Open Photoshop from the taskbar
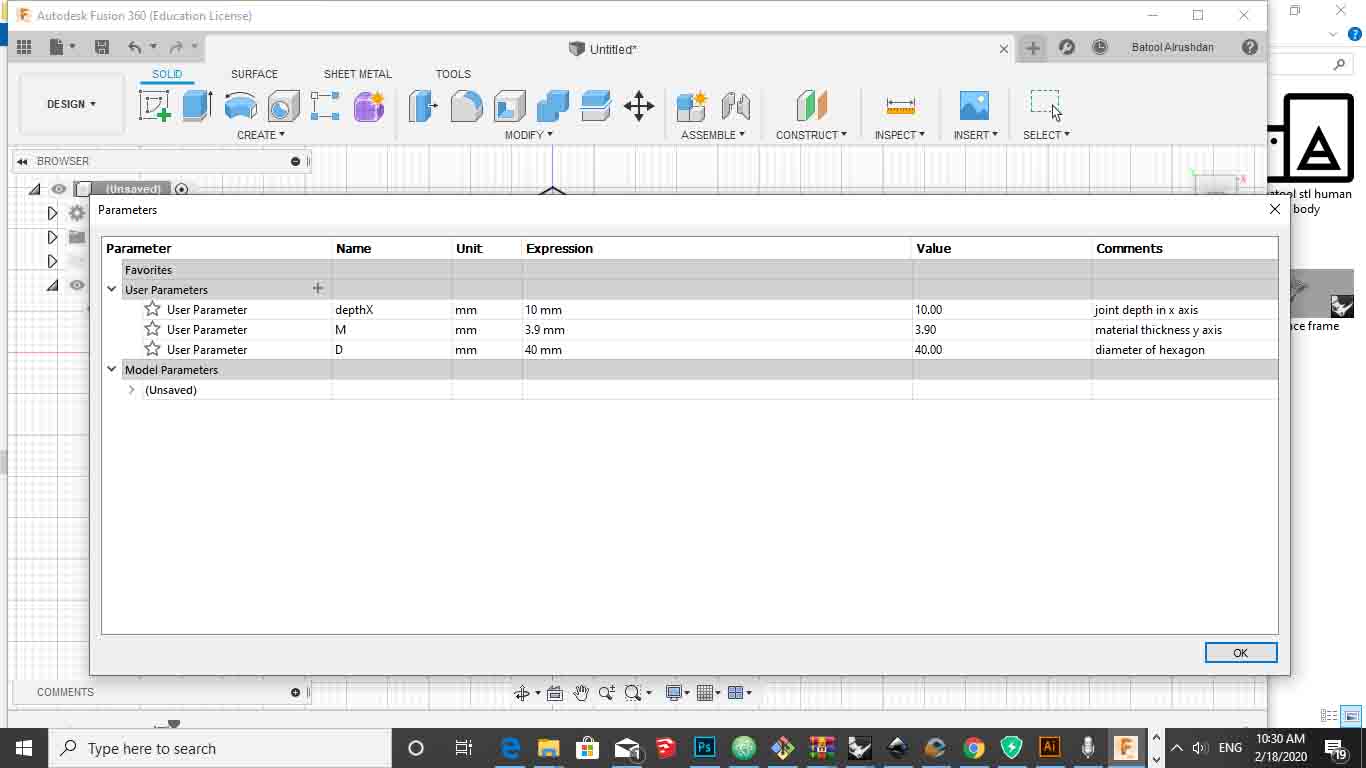 pos(705,748)
